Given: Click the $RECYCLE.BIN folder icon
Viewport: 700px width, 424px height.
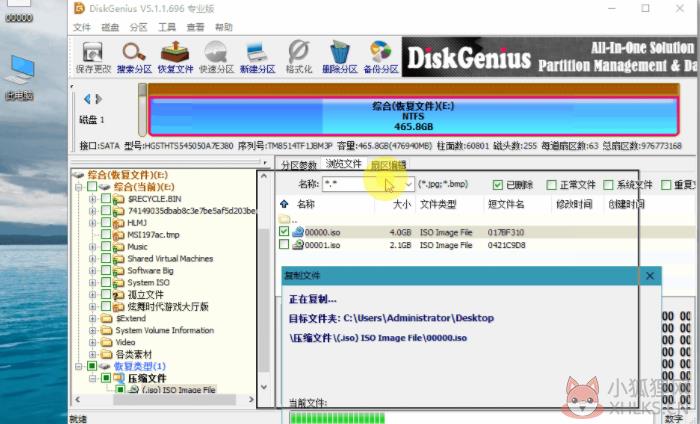Looking at the screenshot, I should coord(118,199).
